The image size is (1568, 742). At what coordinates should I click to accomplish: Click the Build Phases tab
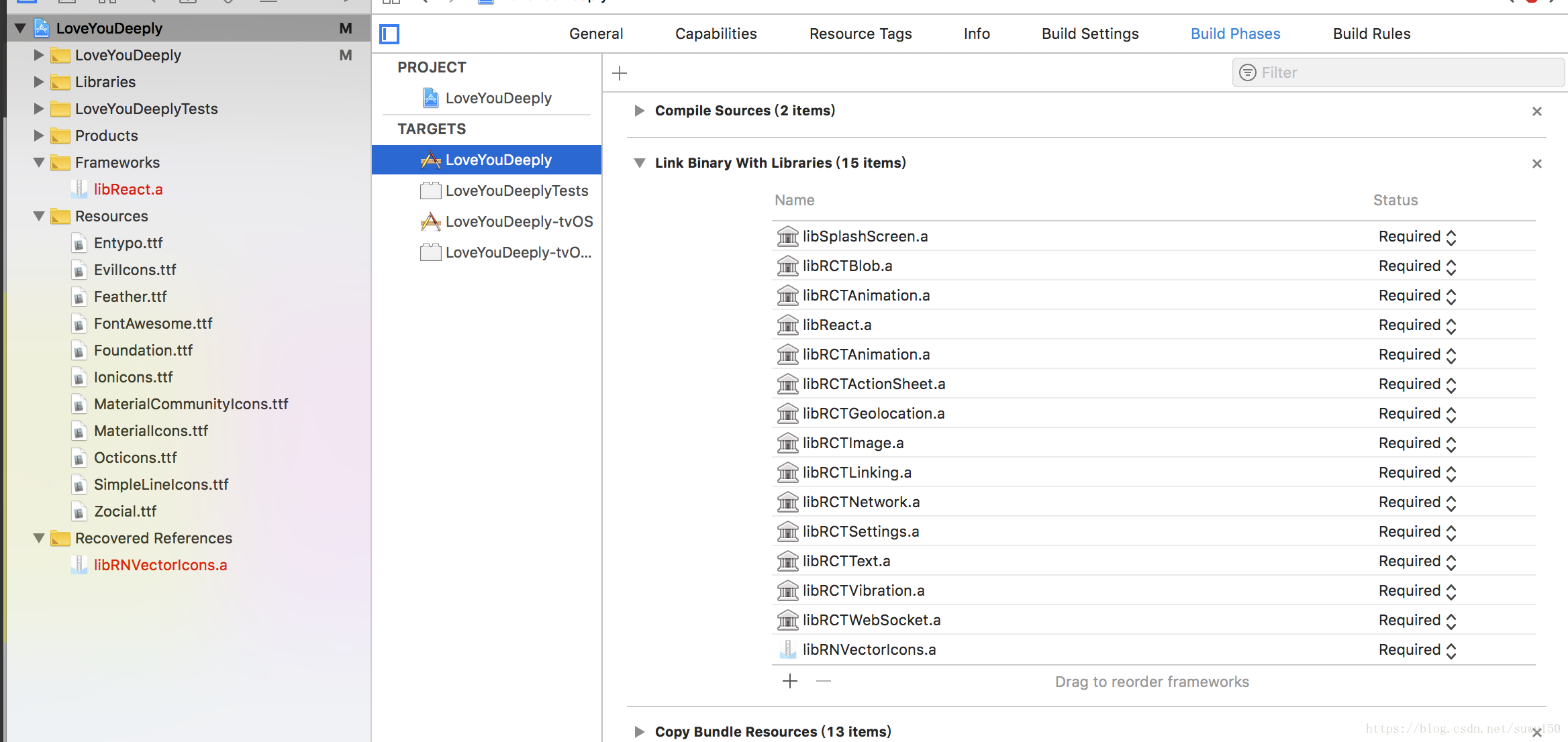point(1235,33)
